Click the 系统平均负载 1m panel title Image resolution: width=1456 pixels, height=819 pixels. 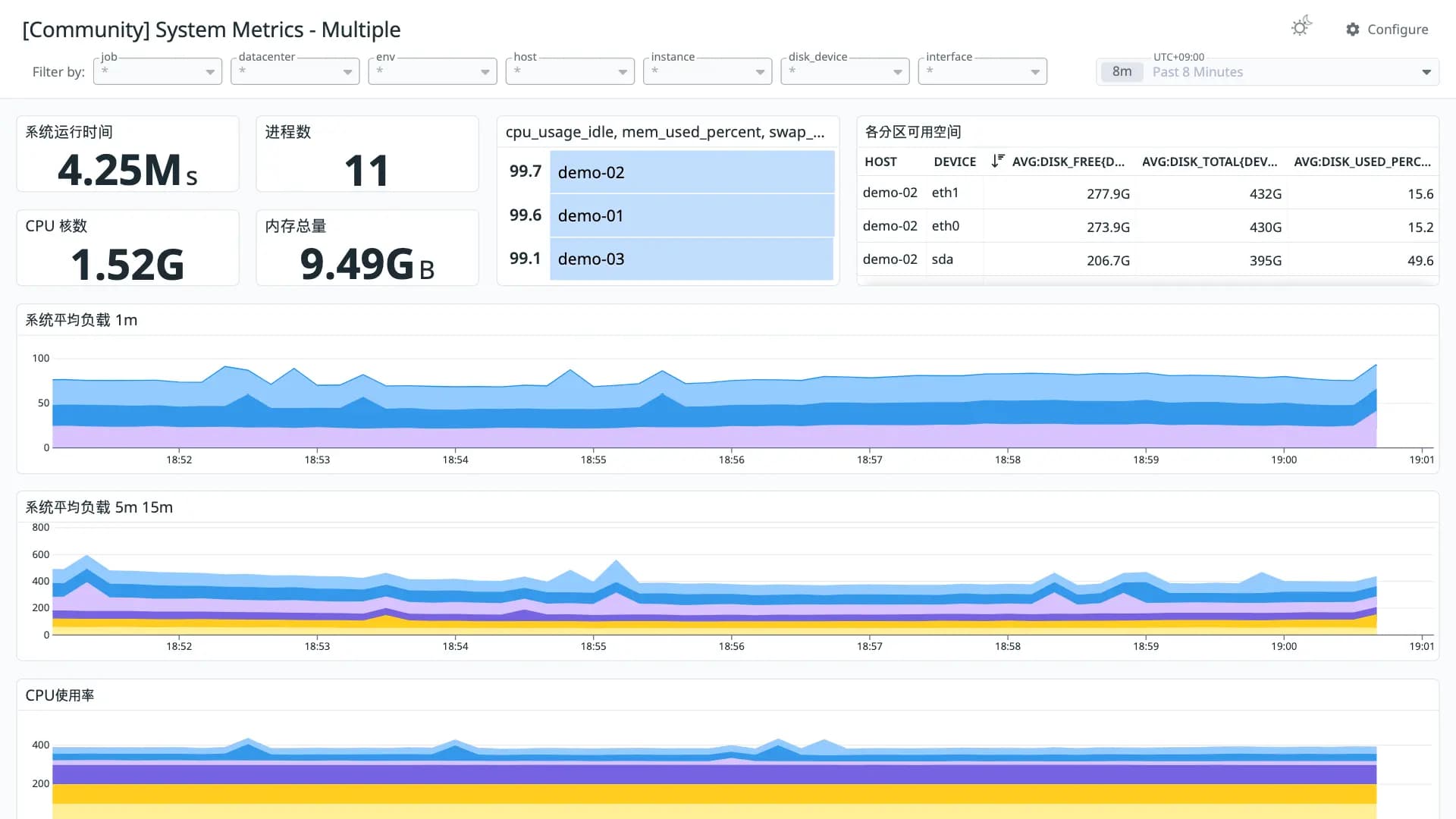[81, 320]
